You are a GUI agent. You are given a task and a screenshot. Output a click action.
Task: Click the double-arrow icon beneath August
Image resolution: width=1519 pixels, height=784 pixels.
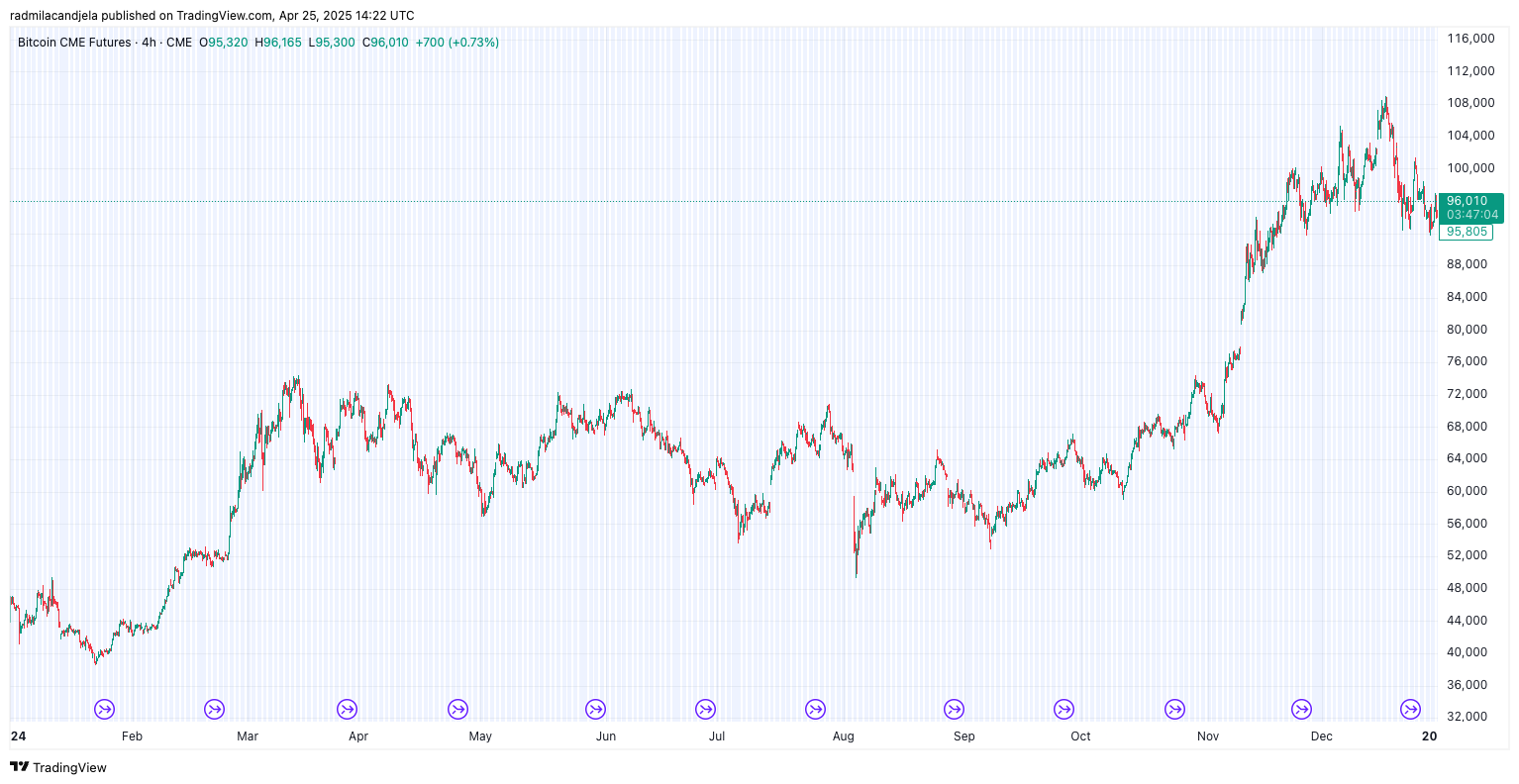click(815, 709)
